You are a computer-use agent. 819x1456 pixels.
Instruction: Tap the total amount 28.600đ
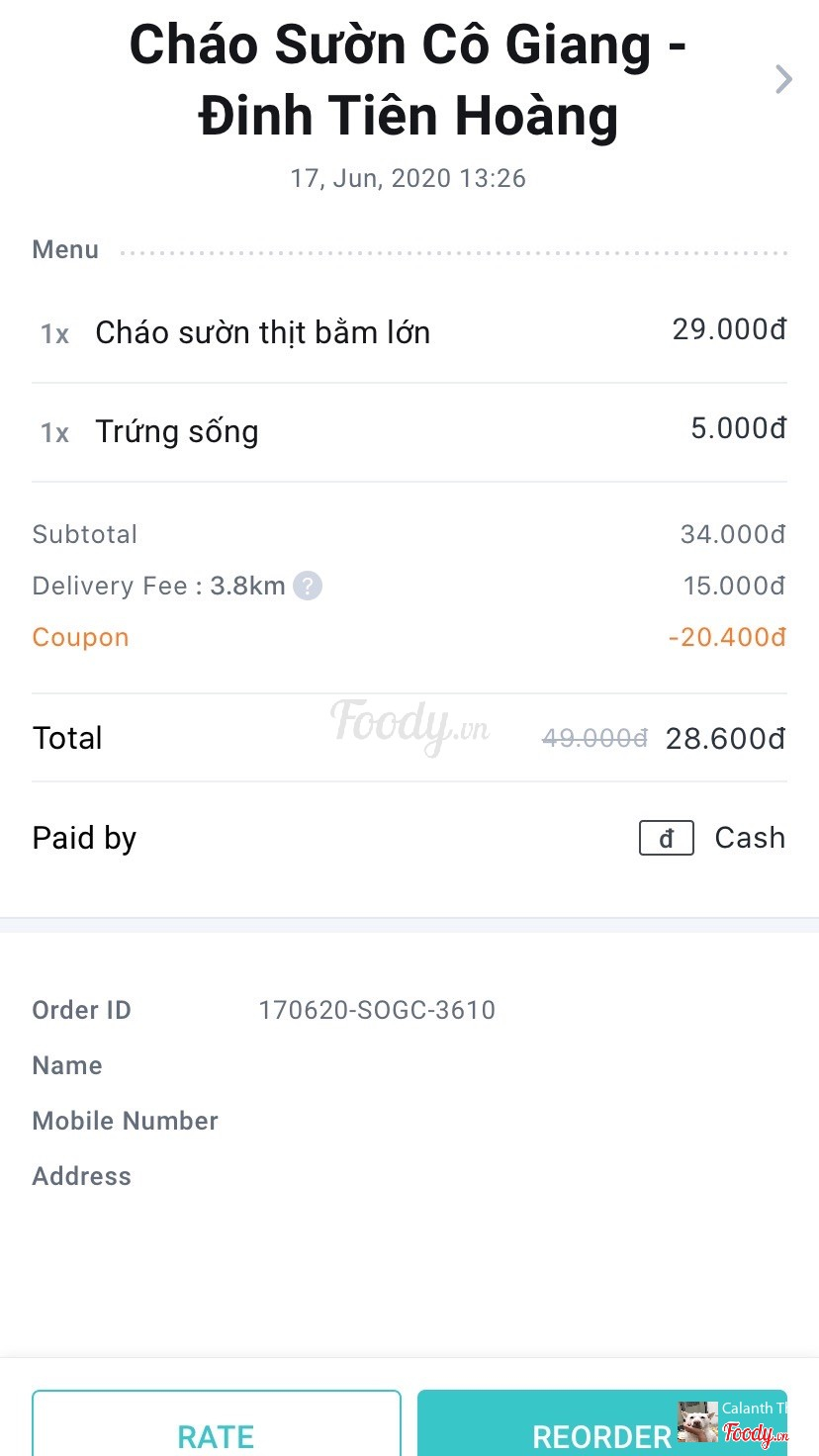click(725, 738)
